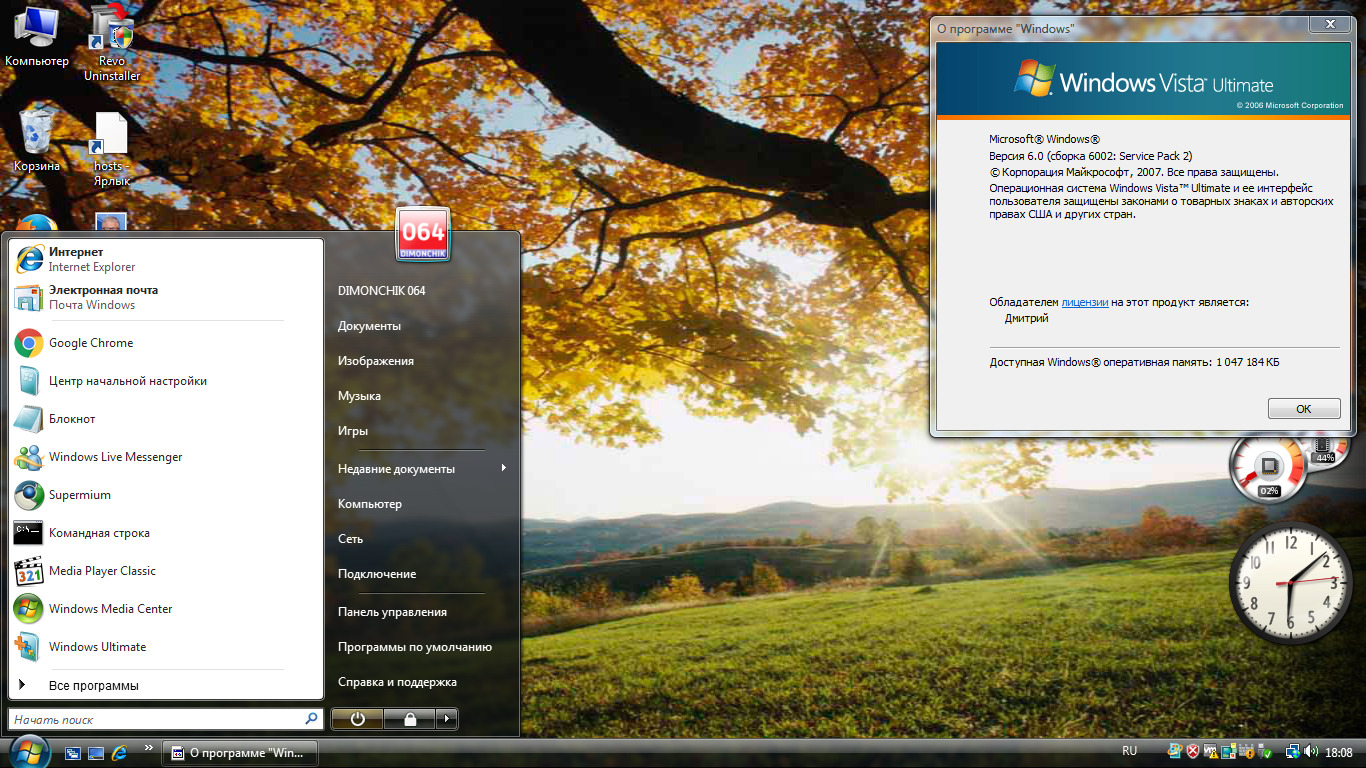Open Supermium browser in the Start menu
Image resolution: width=1366 pixels, height=768 pixels.
(79, 495)
